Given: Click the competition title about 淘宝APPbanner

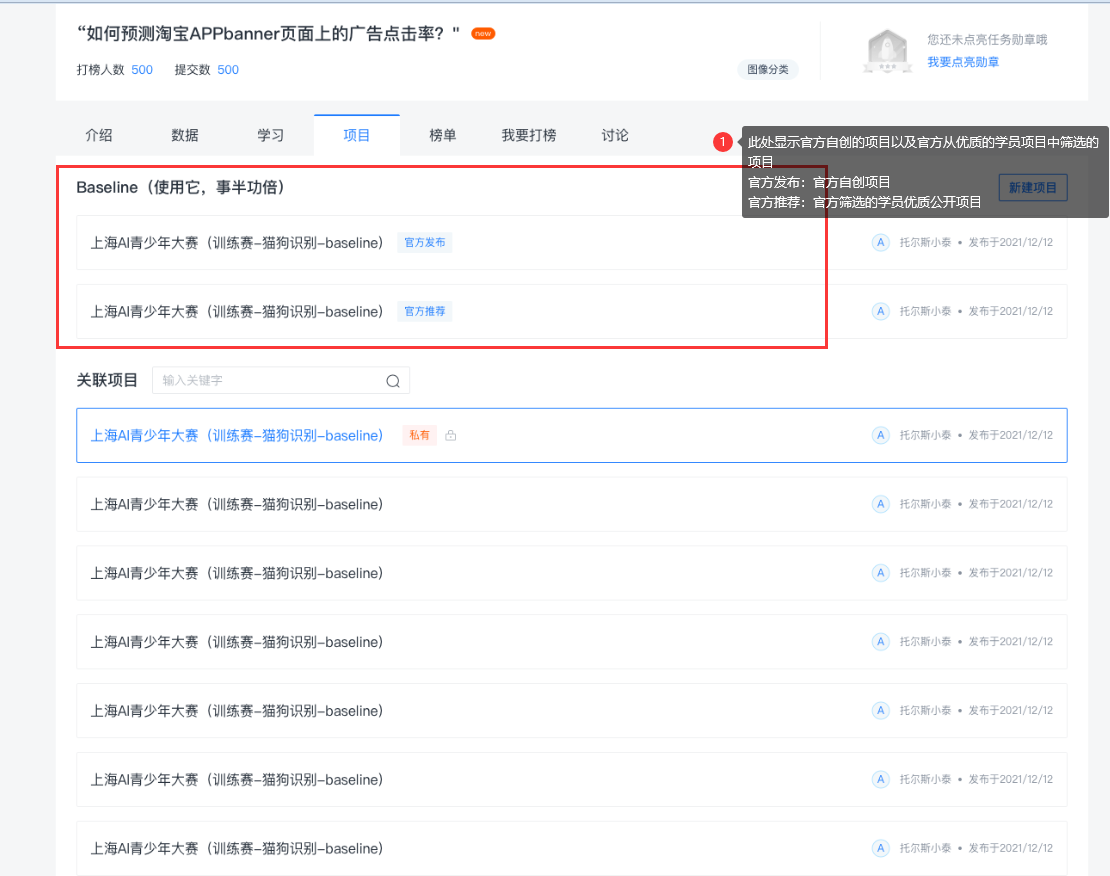Looking at the screenshot, I should pos(268,33).
